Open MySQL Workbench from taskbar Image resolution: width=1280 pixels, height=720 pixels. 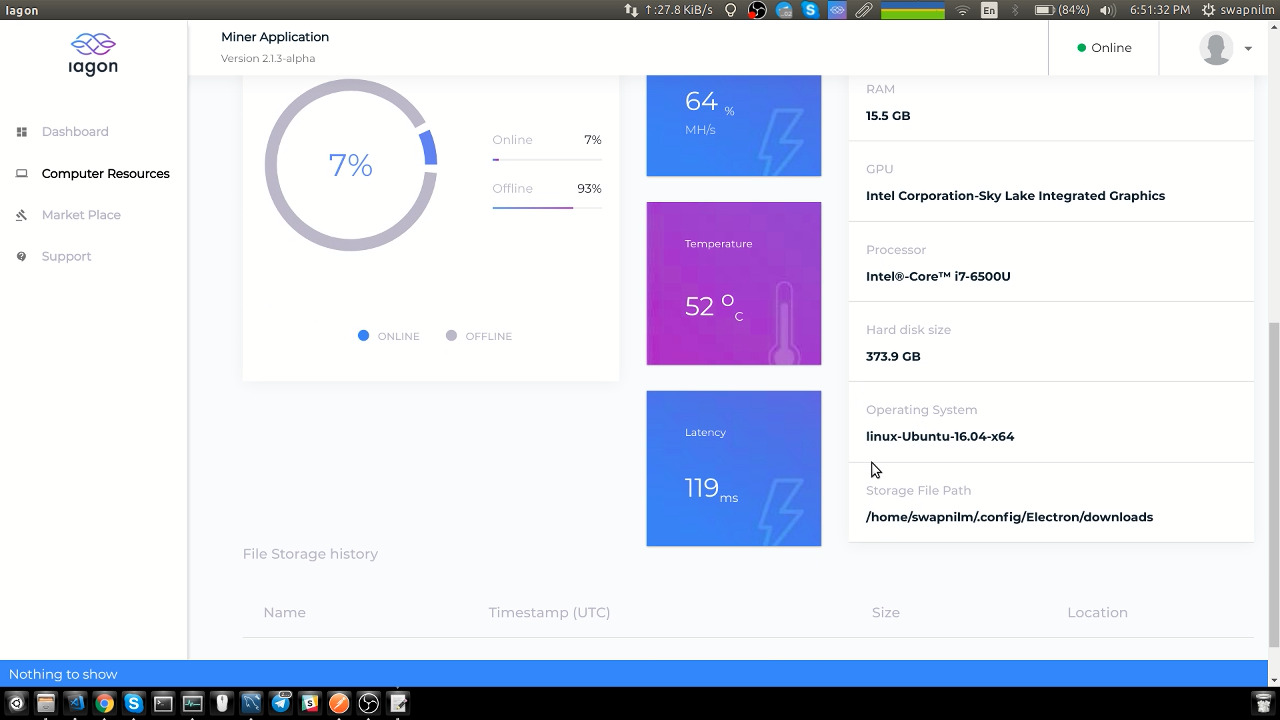tap(251, 703)
